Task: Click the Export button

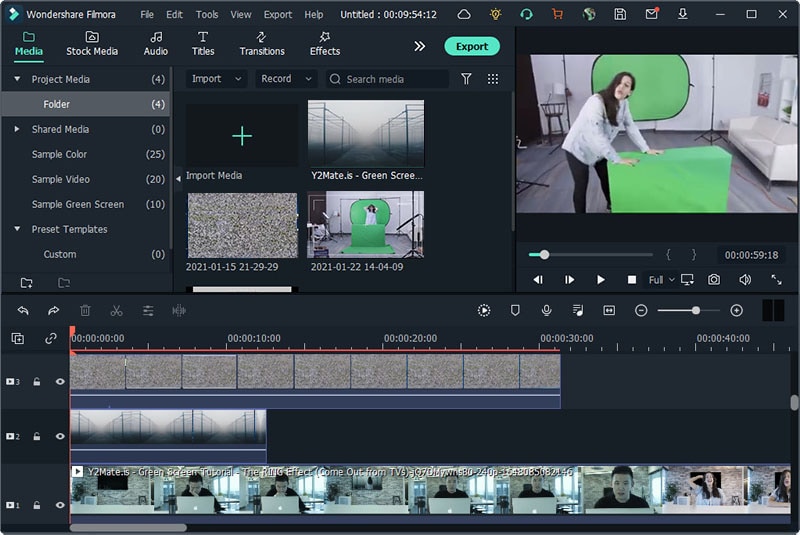Action: pos(472,46)
